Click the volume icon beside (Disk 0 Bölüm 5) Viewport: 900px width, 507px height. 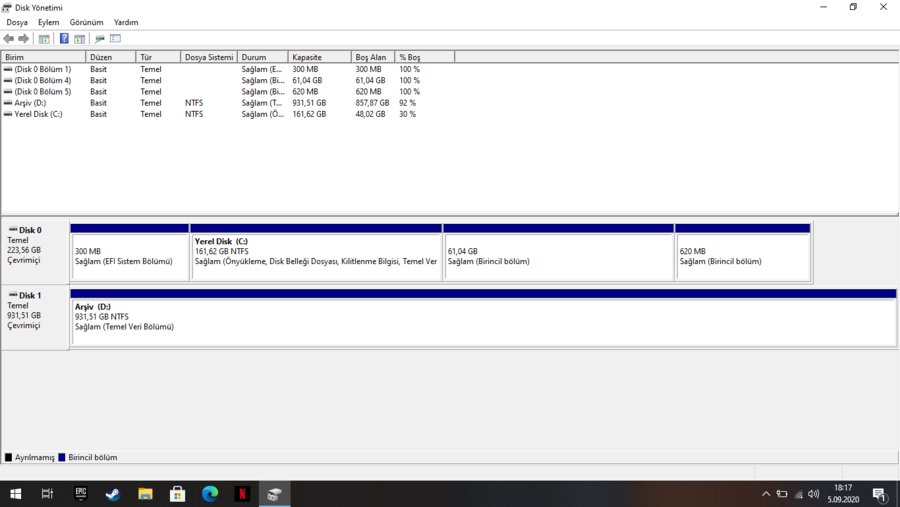tap(7, 91)
